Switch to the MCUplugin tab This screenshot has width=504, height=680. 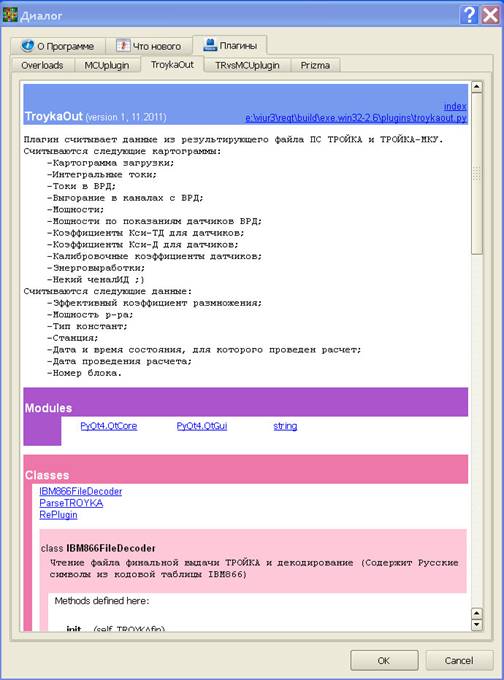tap(107, 65)
